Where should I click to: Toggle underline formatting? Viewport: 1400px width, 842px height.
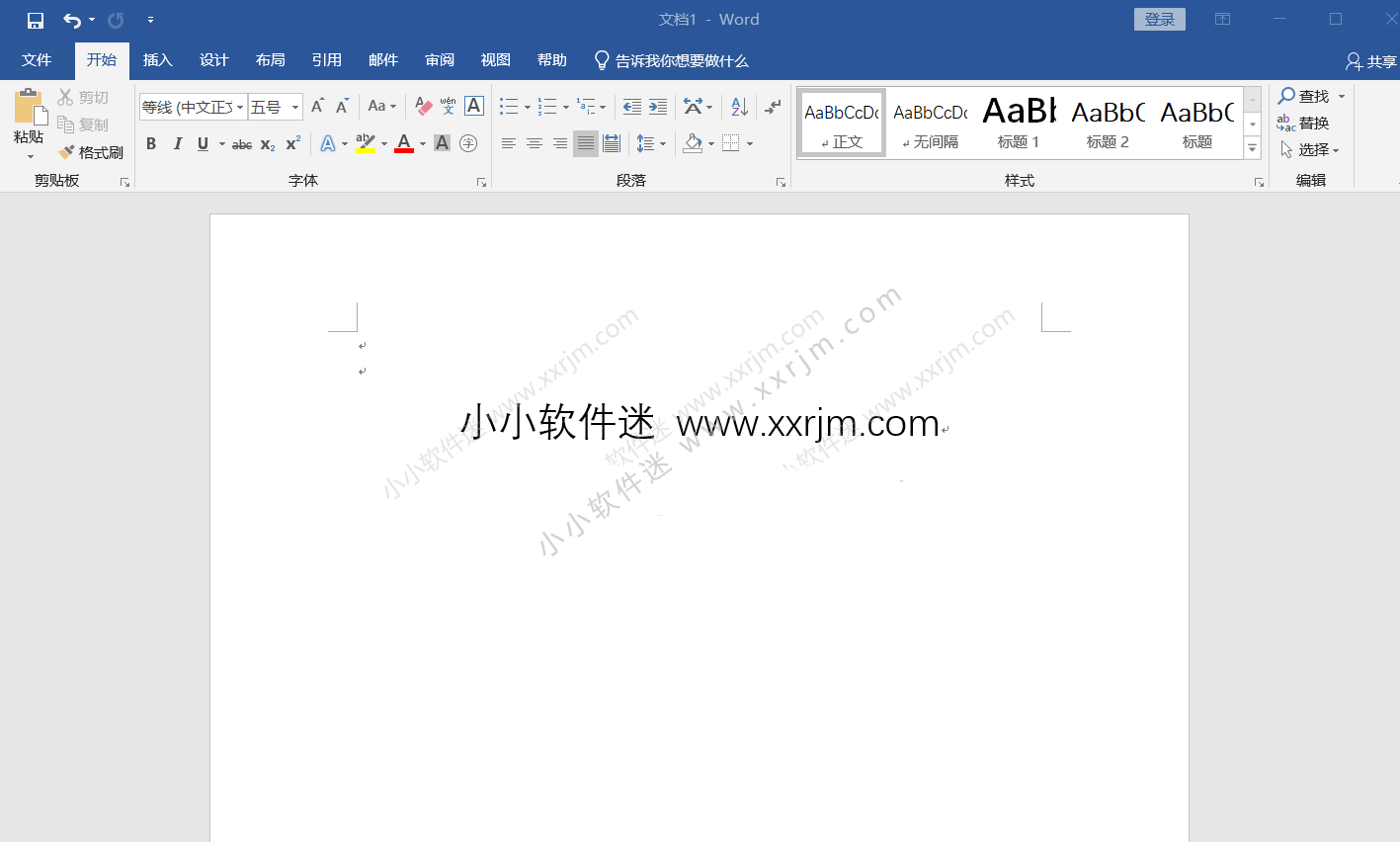tap(203, 144)
